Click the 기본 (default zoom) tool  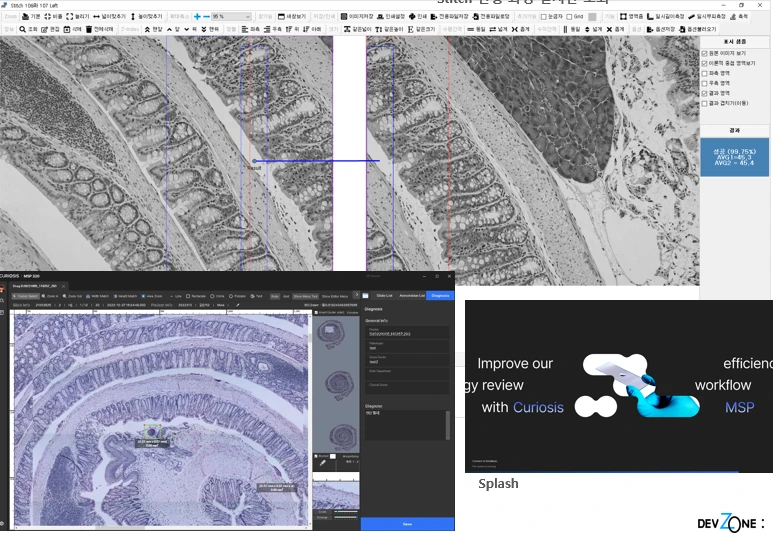pos(31,16)
